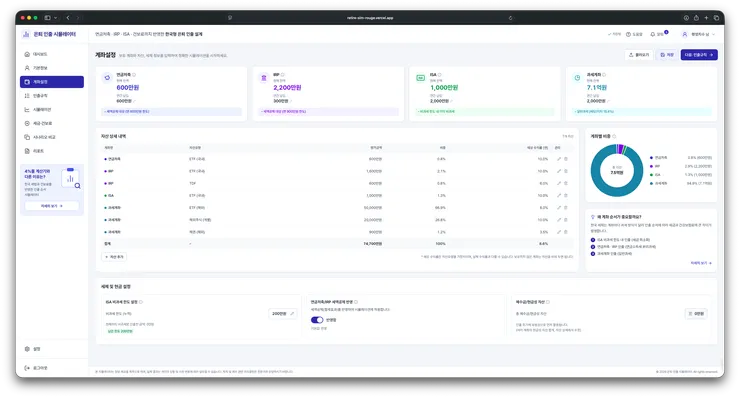Click the details link in the tip card

tap(701, 263)
